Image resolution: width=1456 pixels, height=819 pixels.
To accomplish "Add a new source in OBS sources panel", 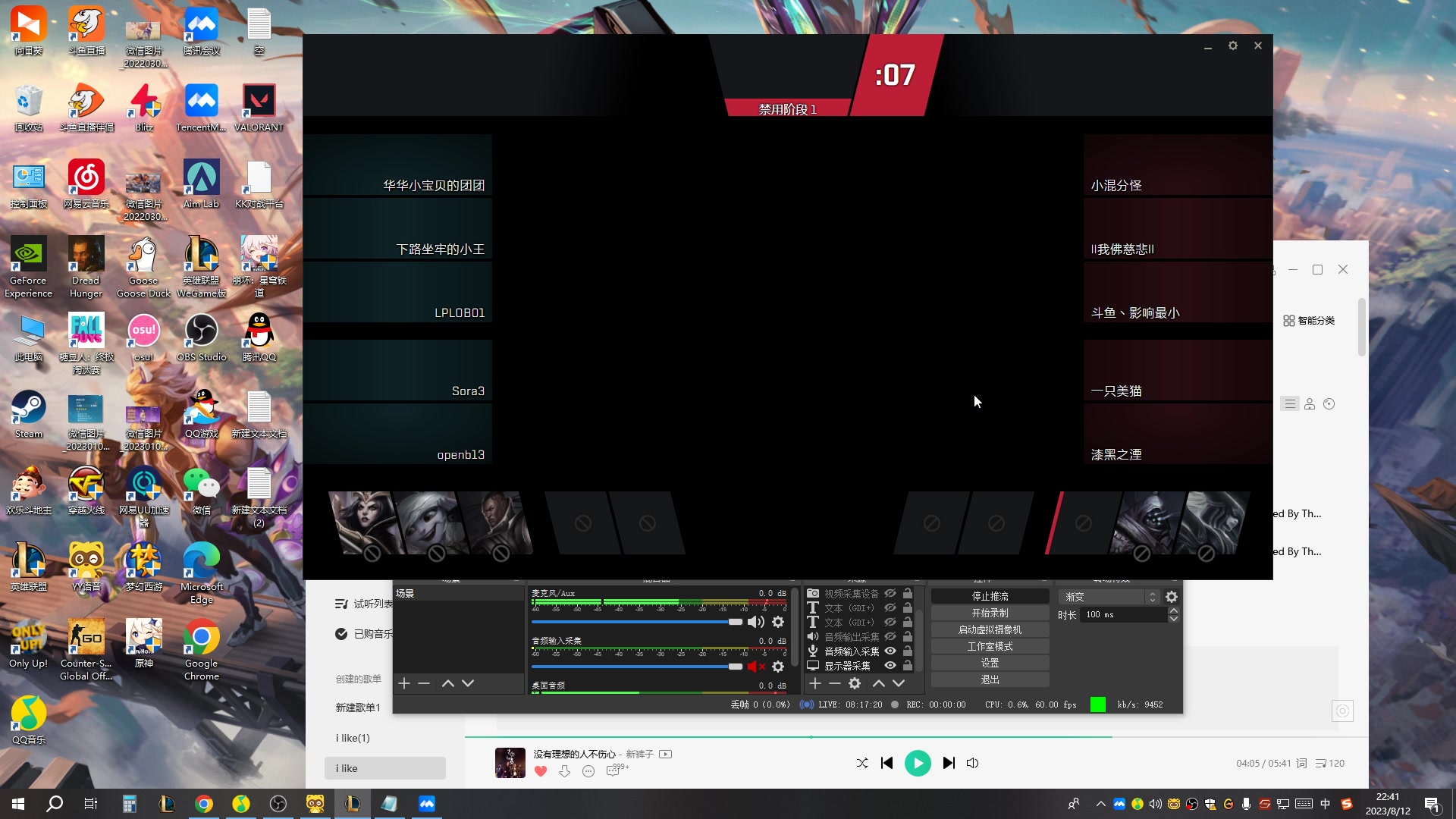I will point(815,683).
